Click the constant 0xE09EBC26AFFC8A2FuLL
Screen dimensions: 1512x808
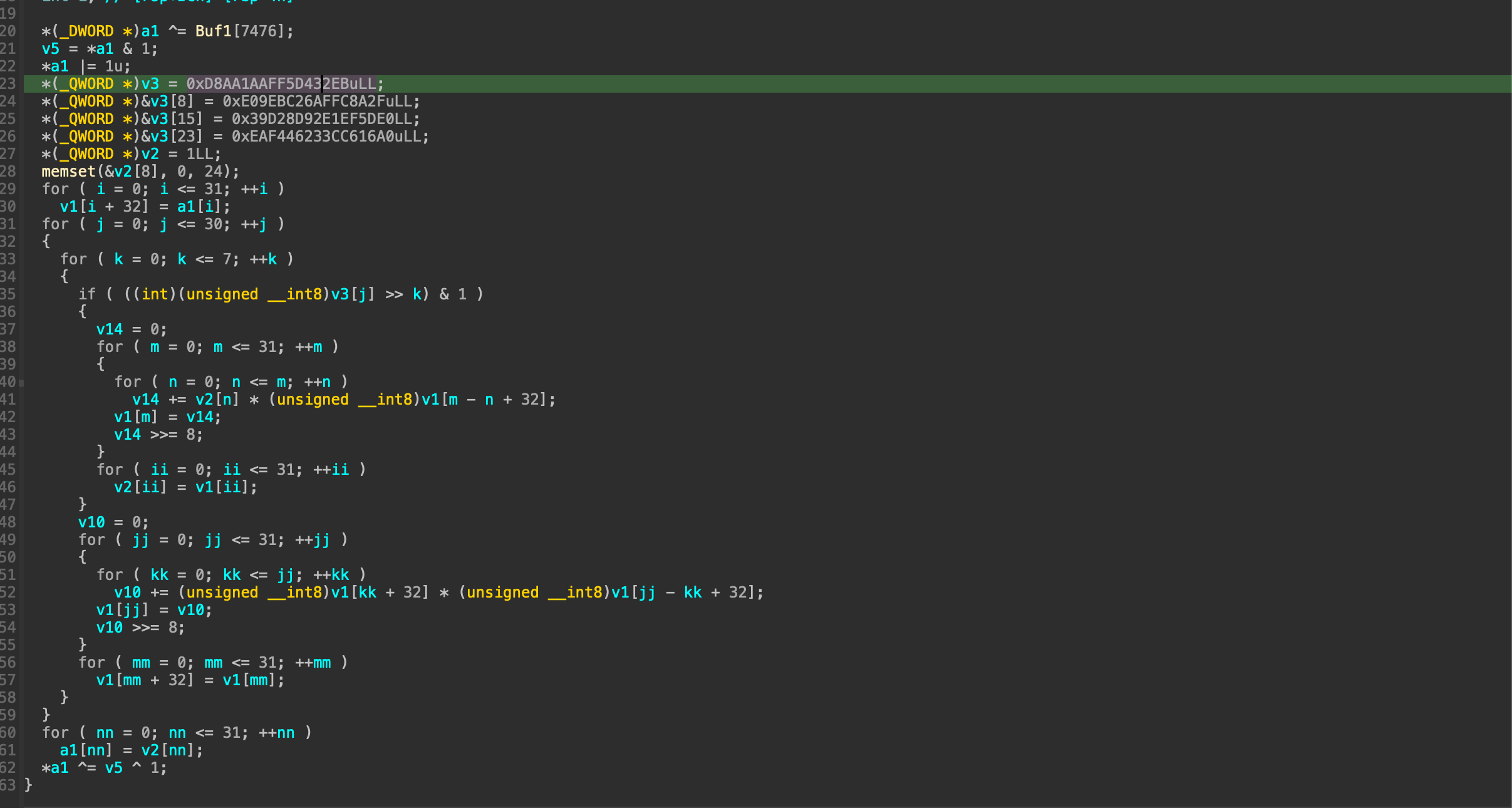pos(317,101)
